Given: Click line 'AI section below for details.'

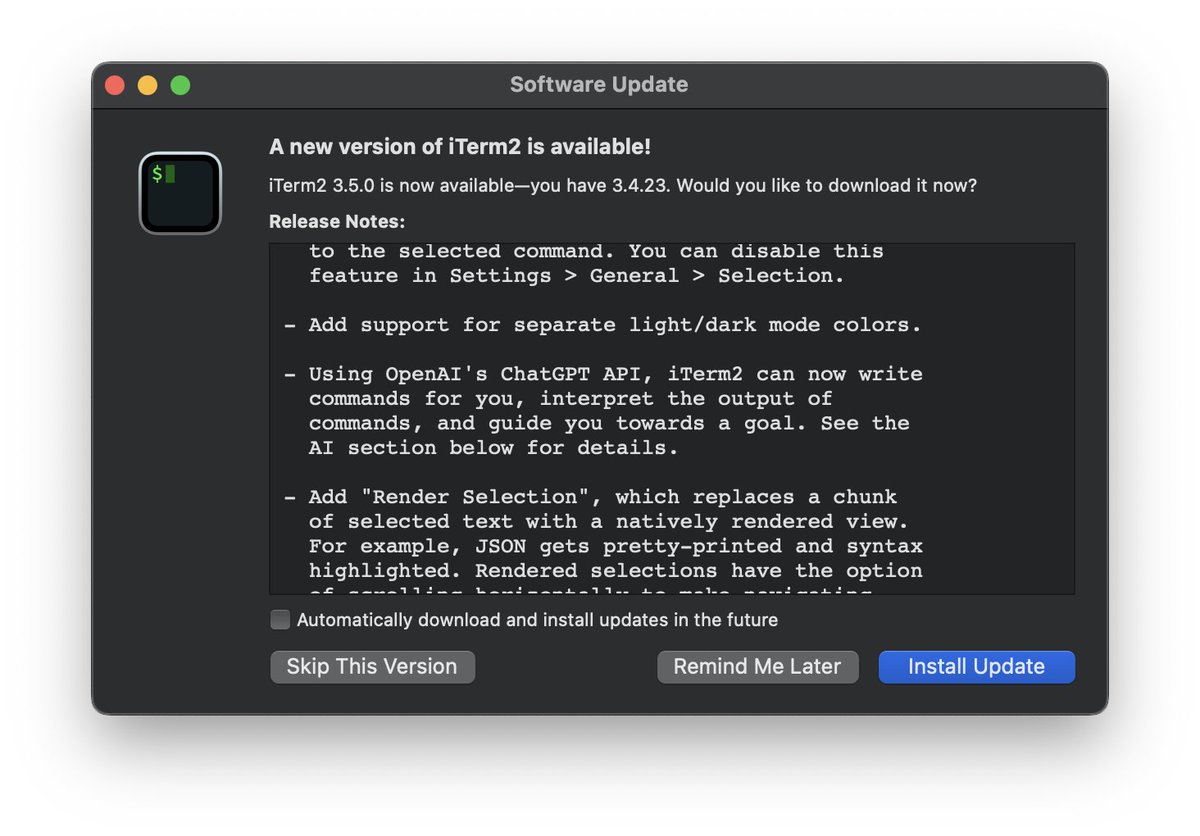Looking at the screenshot, I should [x=494, y=448].
